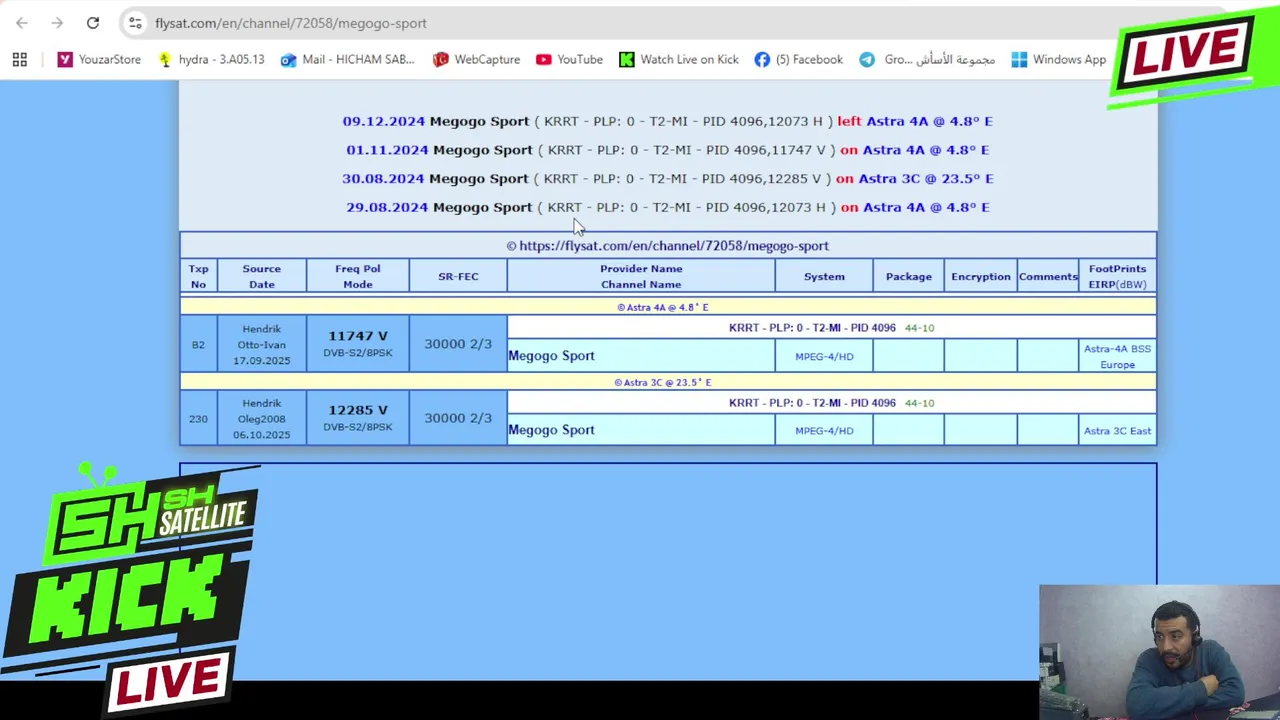Screen dimensions: 1280x720
Task: Open the YouTube bookmark
Action: click(569, 60)
